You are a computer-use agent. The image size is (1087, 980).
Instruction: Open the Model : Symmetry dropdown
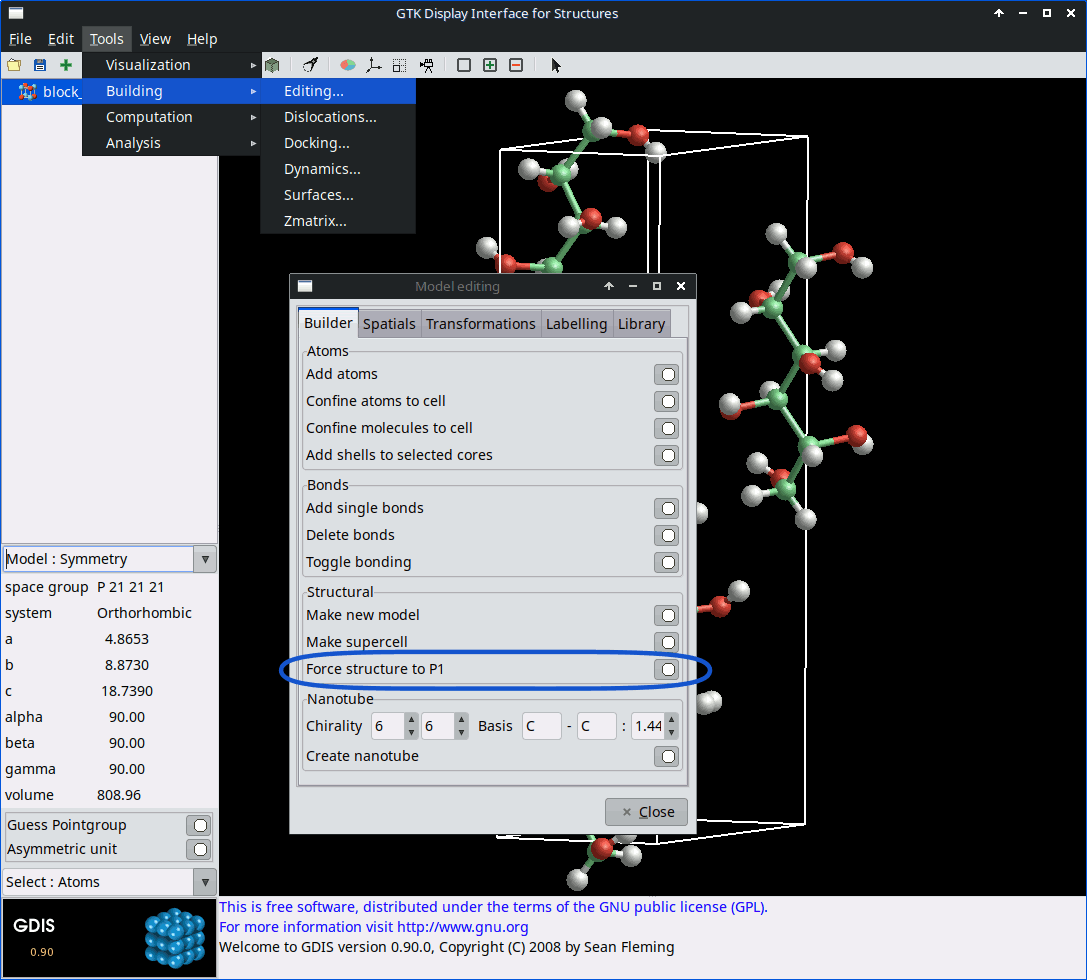coord(109,559)
